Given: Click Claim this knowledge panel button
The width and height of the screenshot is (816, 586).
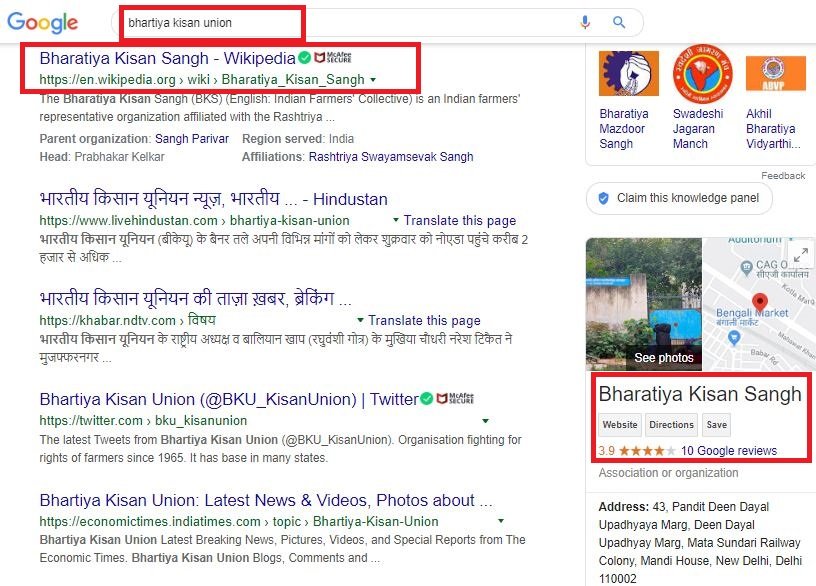Looking at the screenshot, I should point(679,198).
